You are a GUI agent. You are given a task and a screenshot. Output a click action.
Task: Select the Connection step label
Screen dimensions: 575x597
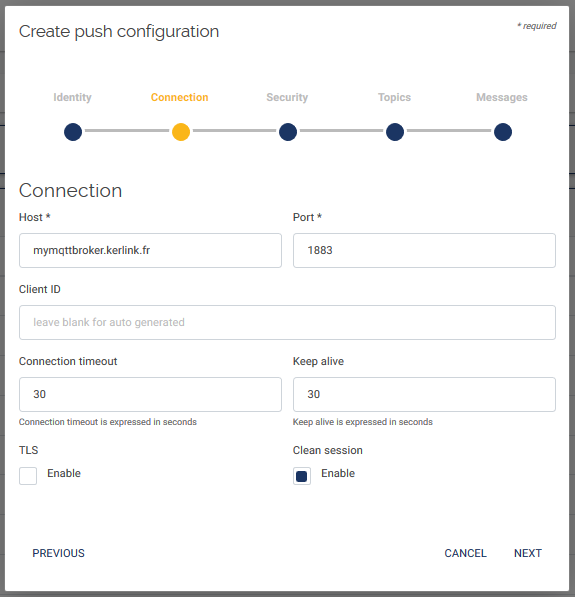tap(179, 97)
